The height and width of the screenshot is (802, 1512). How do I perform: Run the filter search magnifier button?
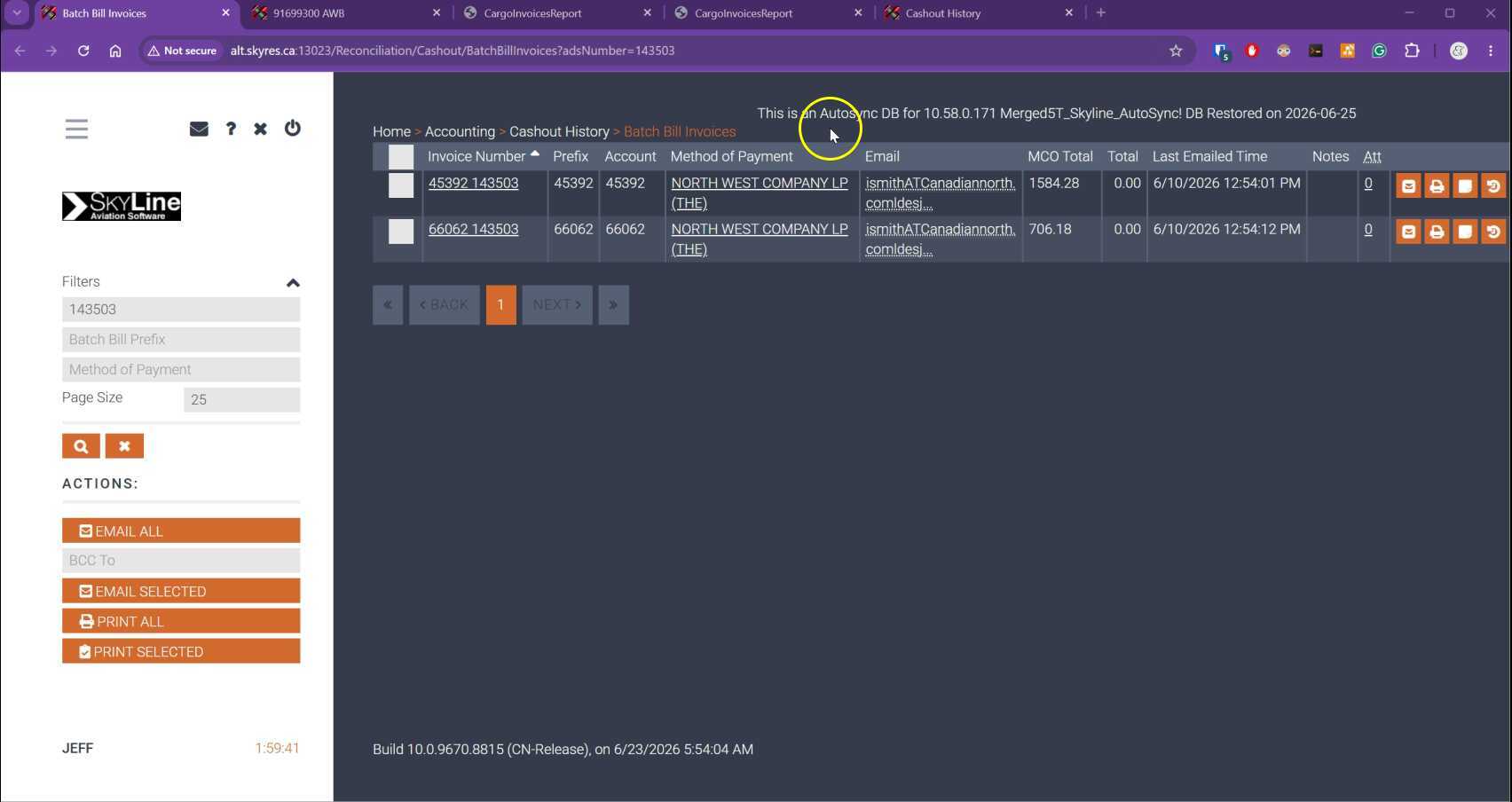(81, 446)
